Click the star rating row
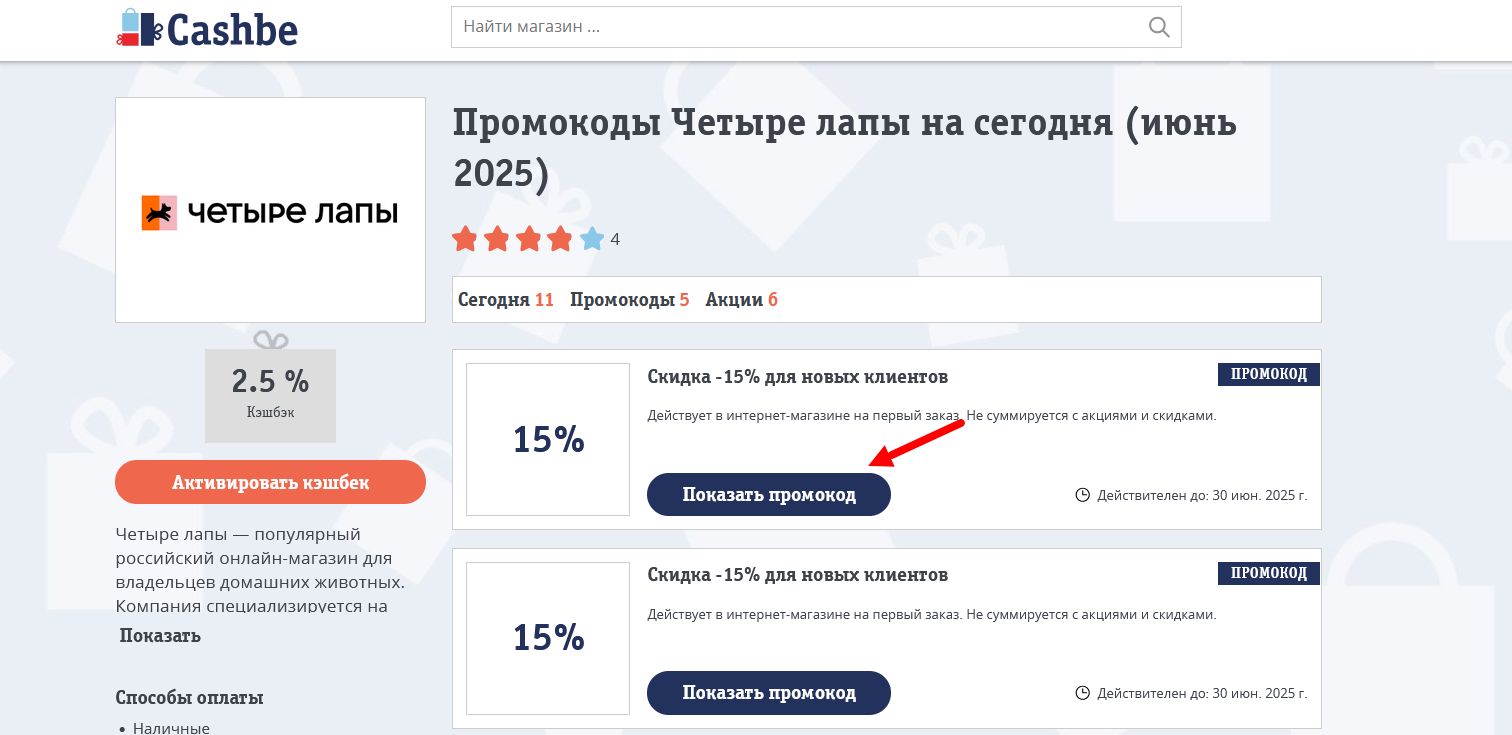 tap(528, 239)
